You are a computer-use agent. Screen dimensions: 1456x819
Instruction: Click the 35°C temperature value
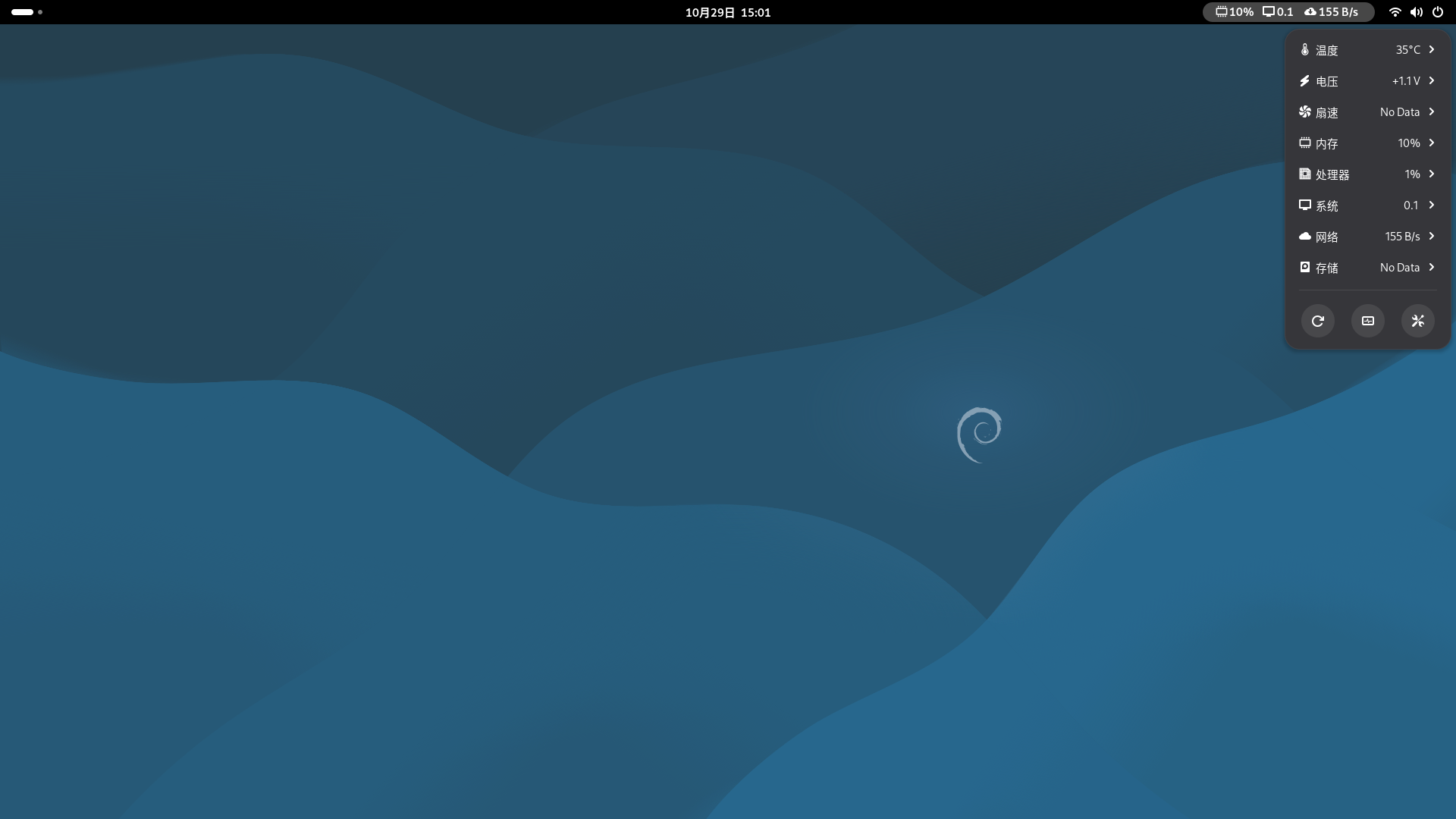[x=1407, y=50]
